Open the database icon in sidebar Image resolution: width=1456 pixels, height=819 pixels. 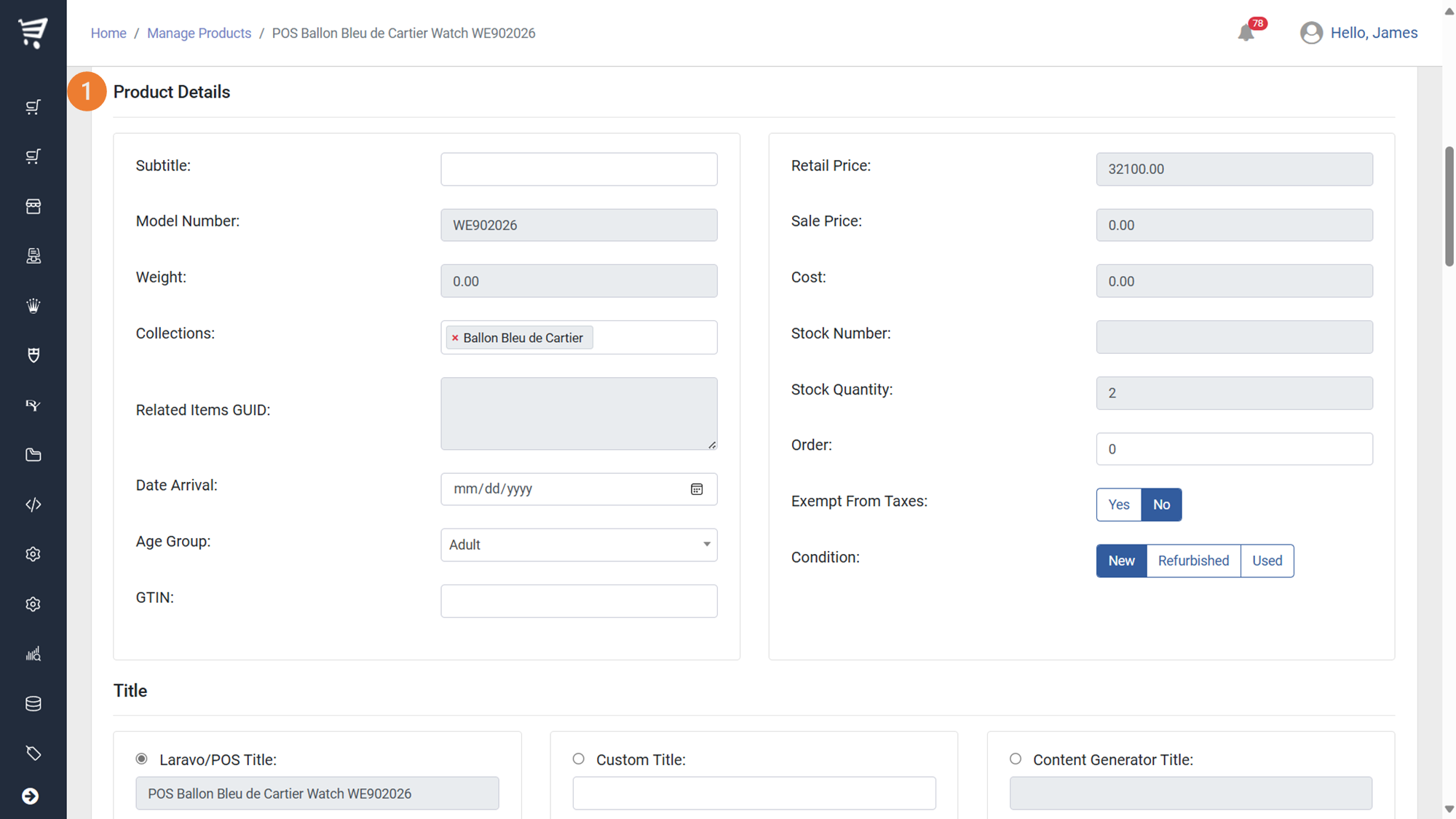pyautogui.click(x=33, y=703)
